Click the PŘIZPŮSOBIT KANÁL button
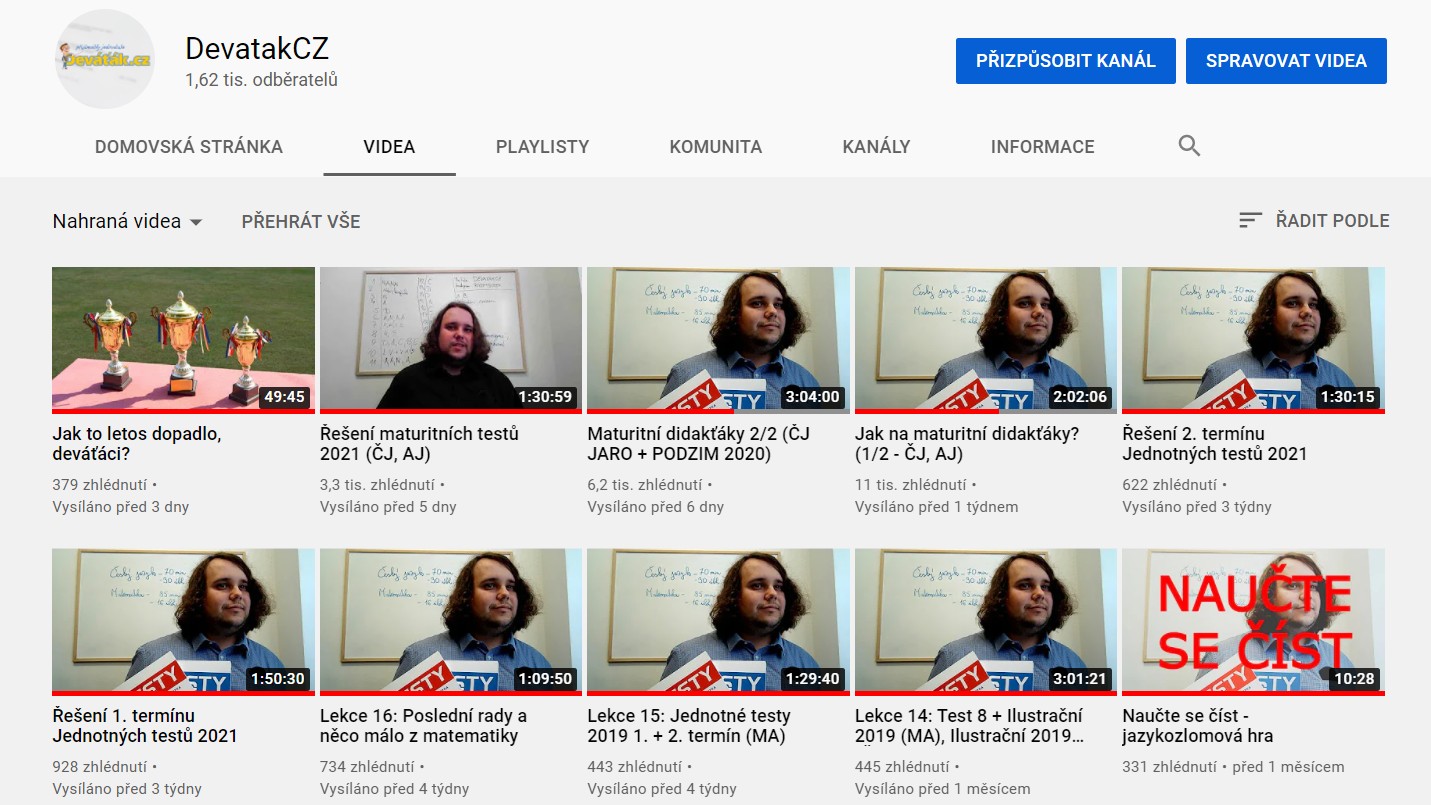This screenshot has height=805, width=1431. (1066, 61)
